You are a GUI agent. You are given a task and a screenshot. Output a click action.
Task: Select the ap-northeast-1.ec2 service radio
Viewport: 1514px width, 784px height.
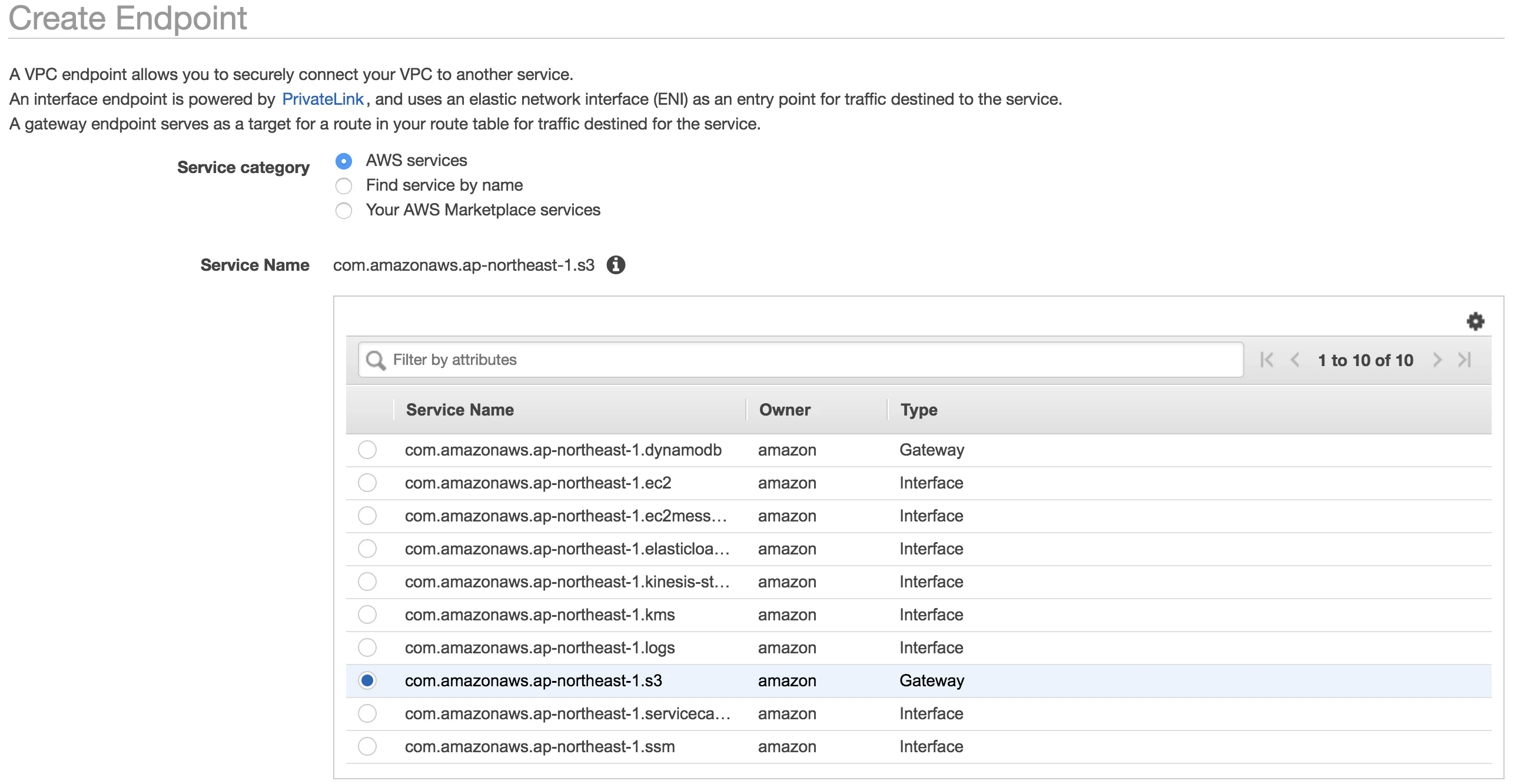367,483
